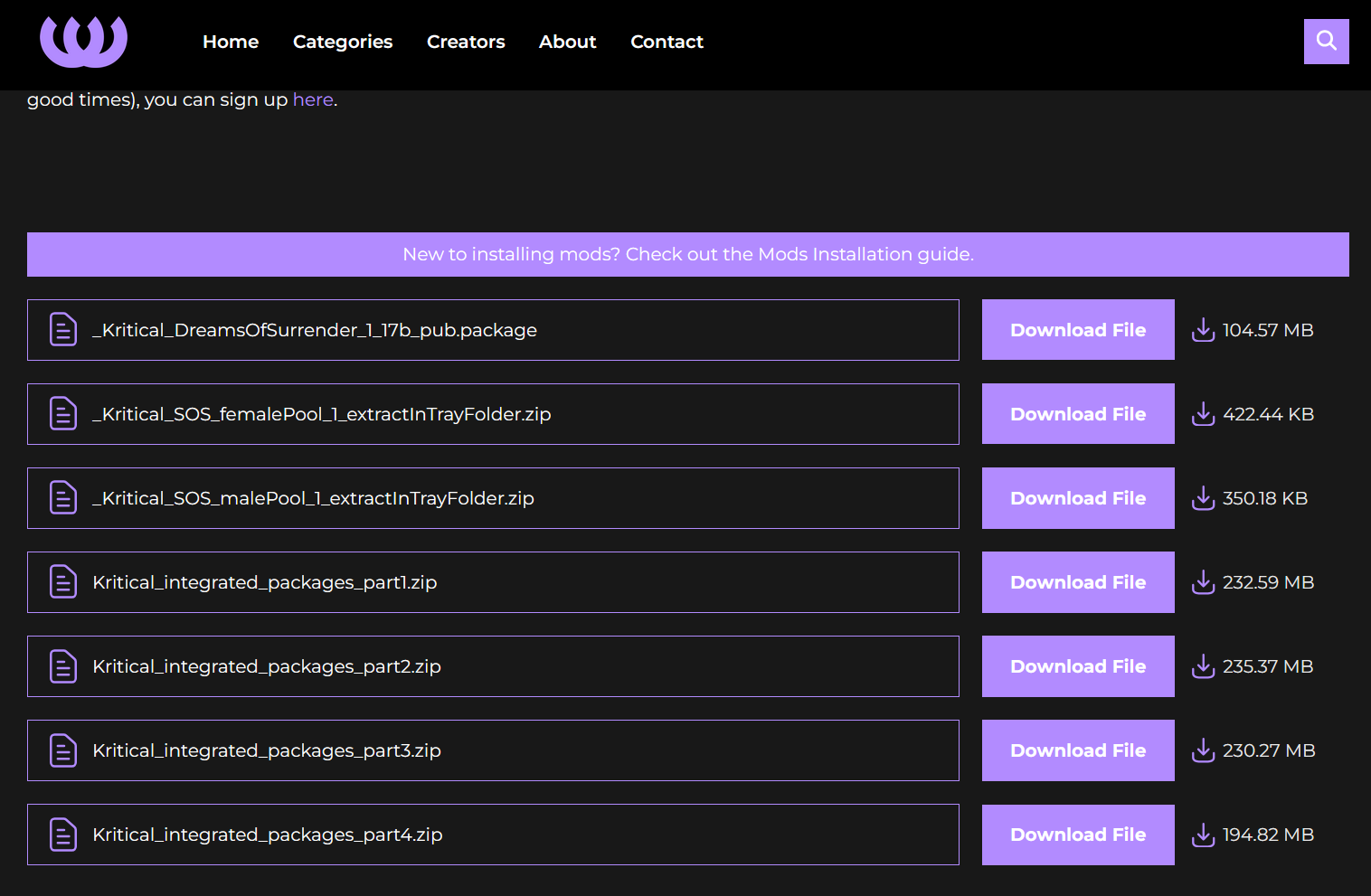Click the purple site logo
The width and height of the screenshot is (1371, 896).
point(83,42)
